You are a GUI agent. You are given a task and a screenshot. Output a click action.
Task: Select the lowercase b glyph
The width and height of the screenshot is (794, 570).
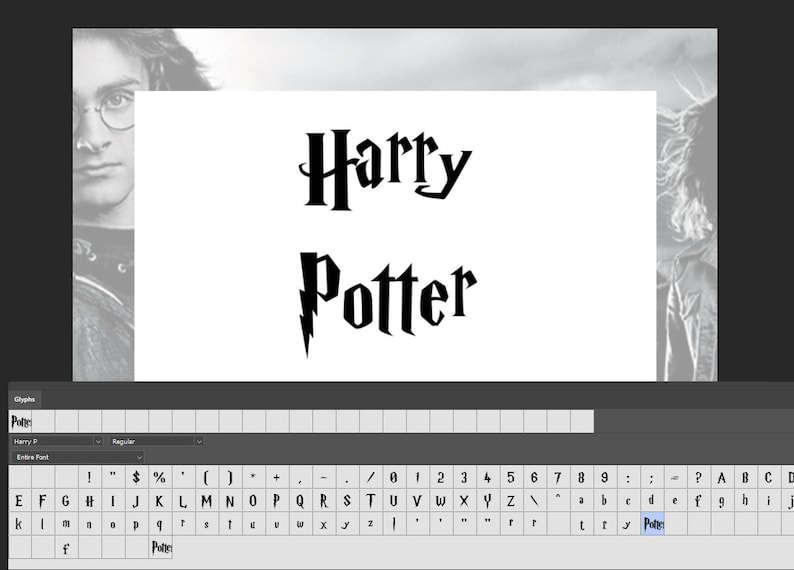pyautogui.click(x=604, y=501)
